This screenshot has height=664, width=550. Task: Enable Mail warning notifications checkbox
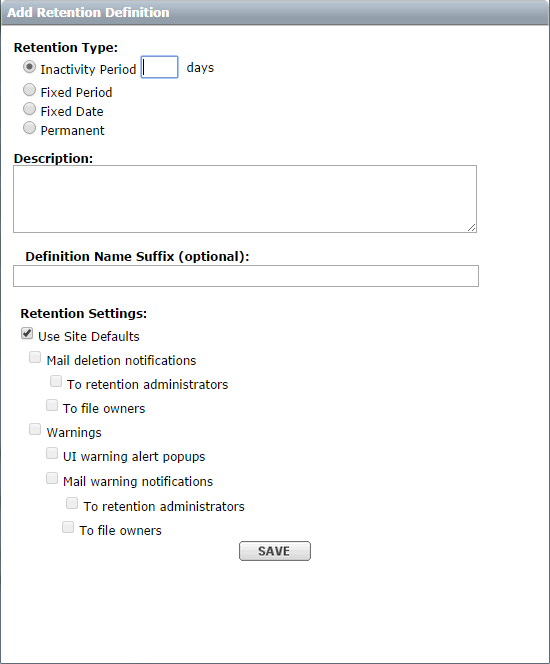(52, 479)
